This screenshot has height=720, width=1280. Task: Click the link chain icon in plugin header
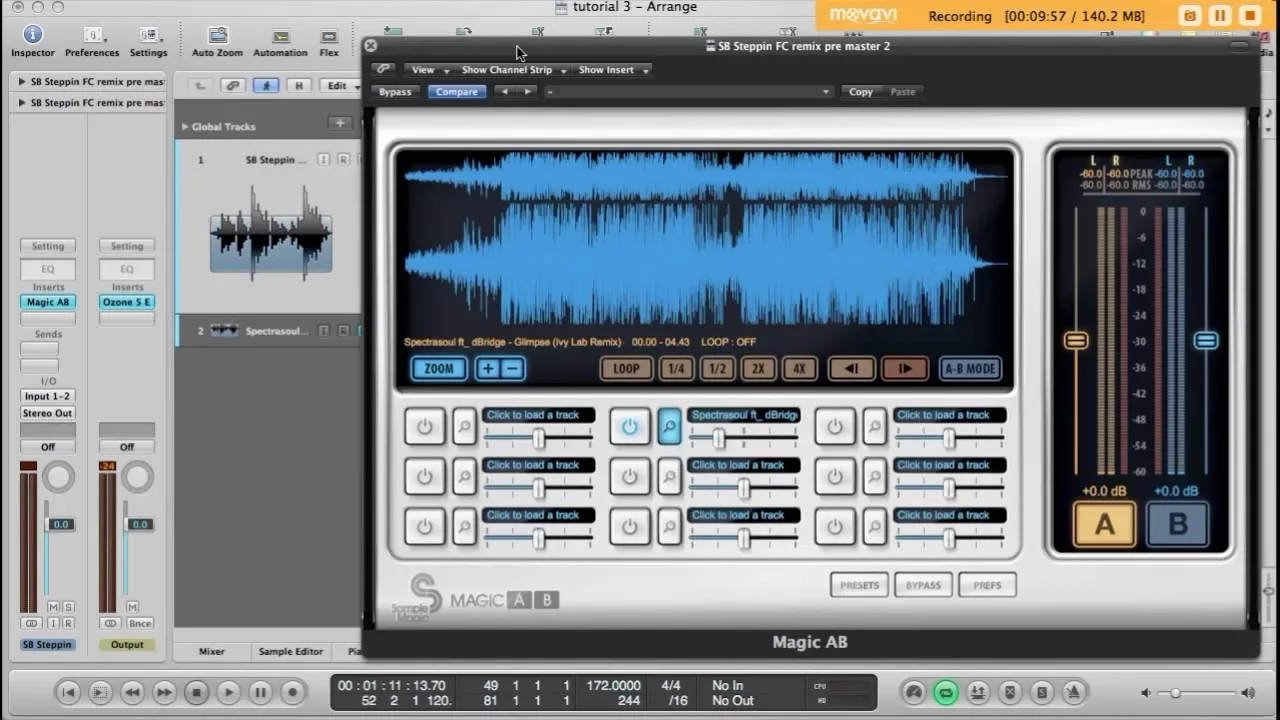[x=383, y=69]
